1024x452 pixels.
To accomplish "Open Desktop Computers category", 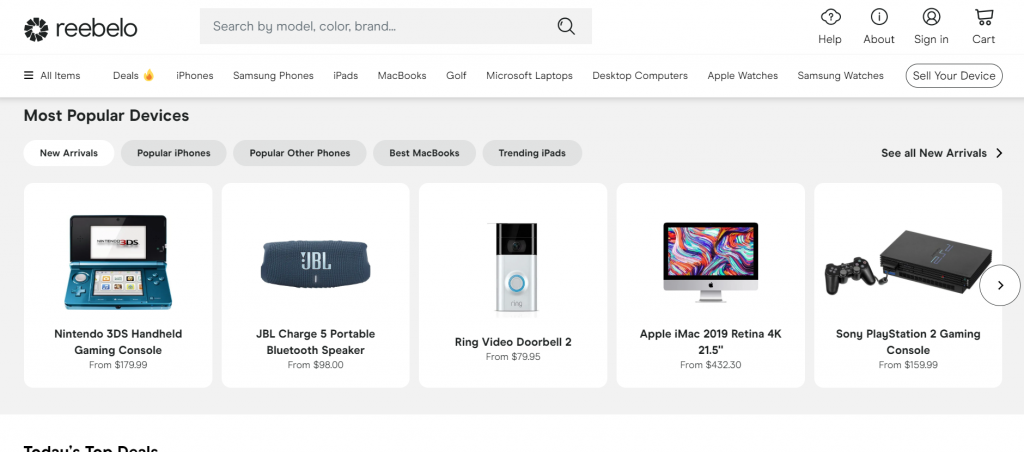I will 640,76.
